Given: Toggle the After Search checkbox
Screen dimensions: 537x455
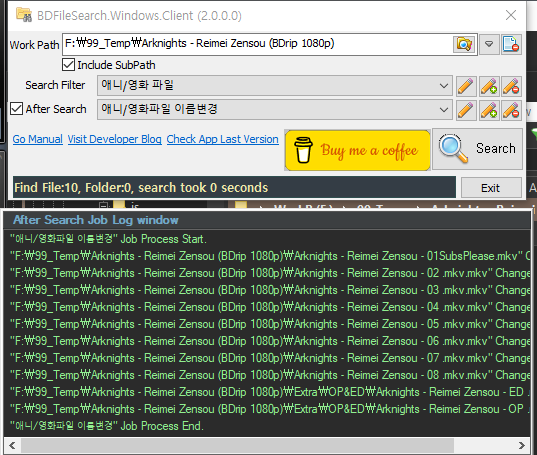Looking at the screenshot, I should (x=16, y=109).
